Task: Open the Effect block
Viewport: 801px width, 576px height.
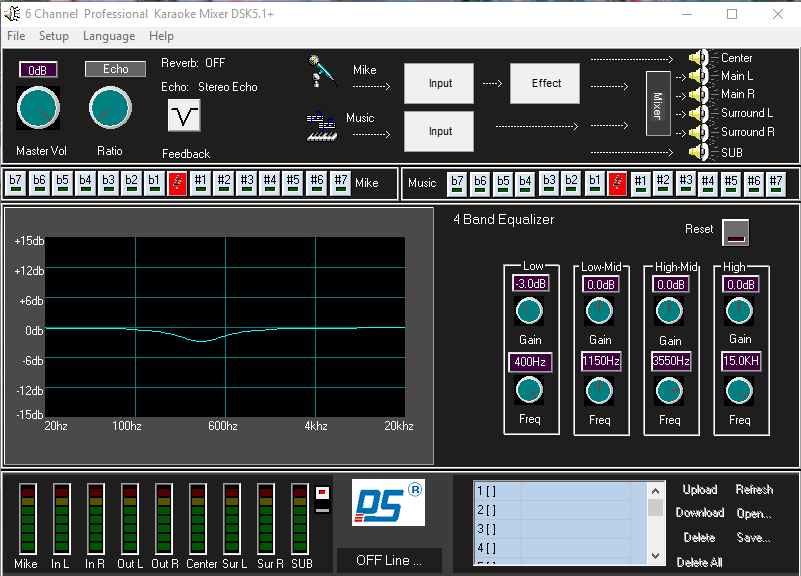Action: pos(545,83)
